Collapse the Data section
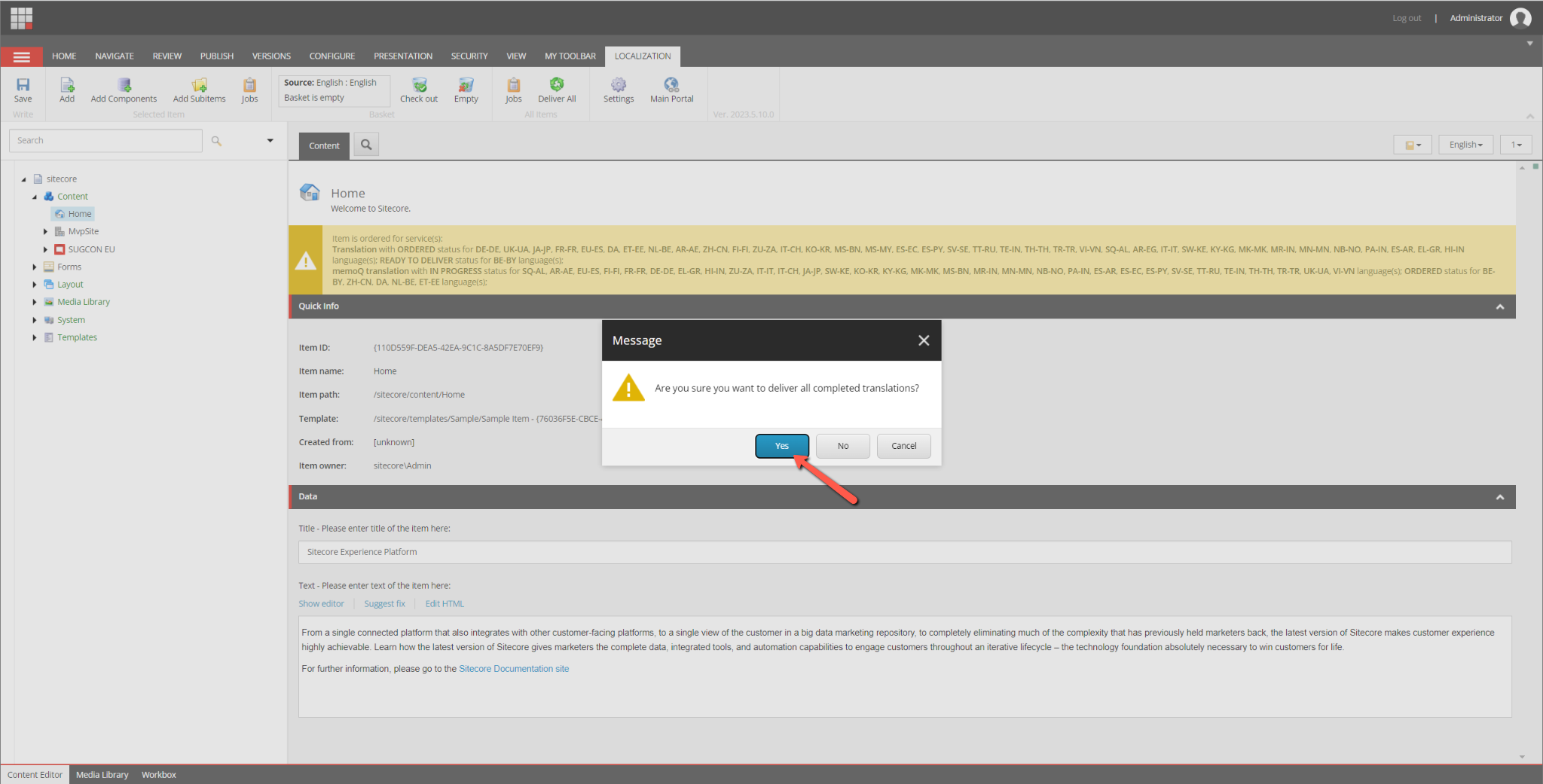 tap(1500, 497)
